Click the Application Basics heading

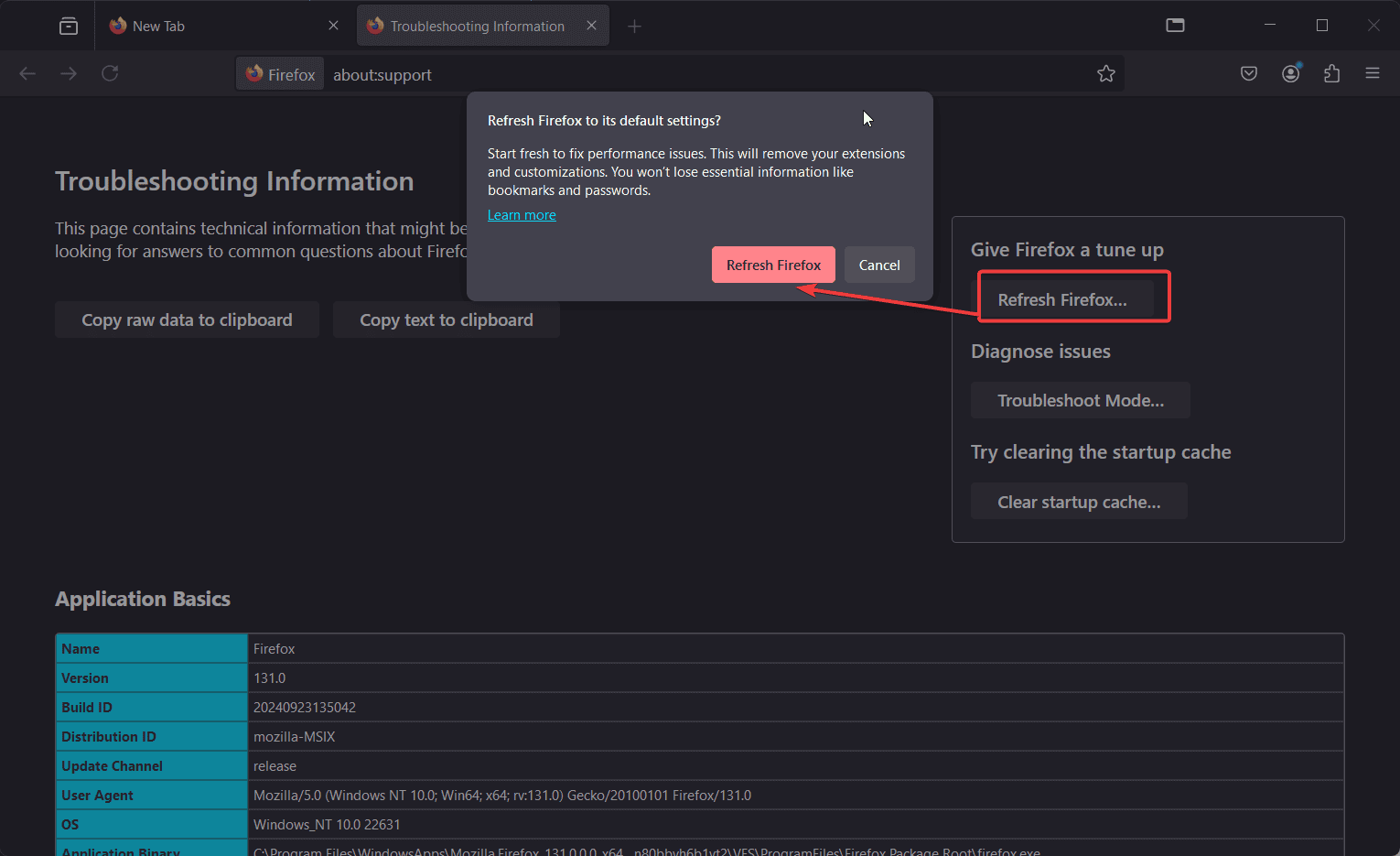click(x=143, y=599)
